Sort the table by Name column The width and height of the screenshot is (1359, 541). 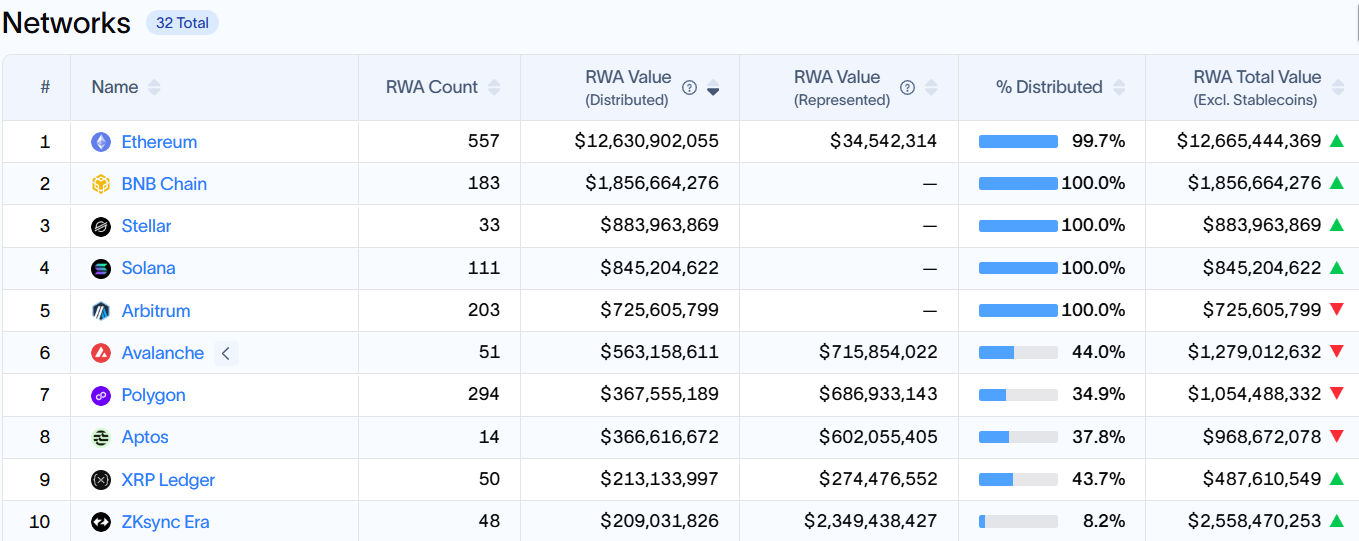pos(154,88)
